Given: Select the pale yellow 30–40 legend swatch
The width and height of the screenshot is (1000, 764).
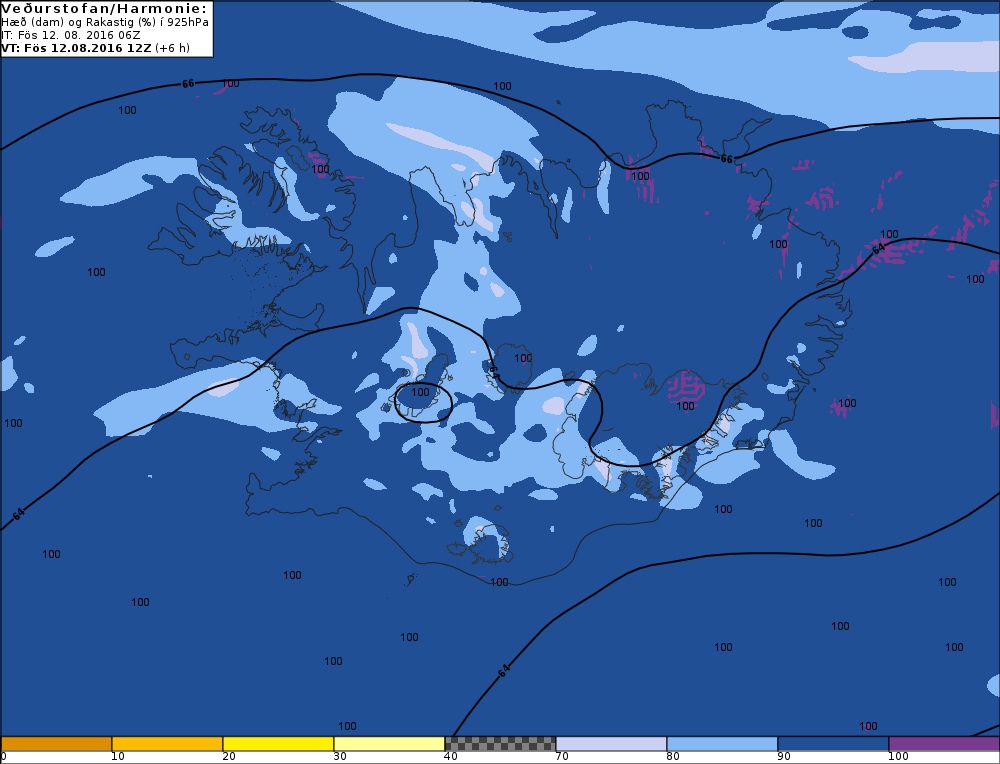Looking at the screenshot, I should coord(389,744).
